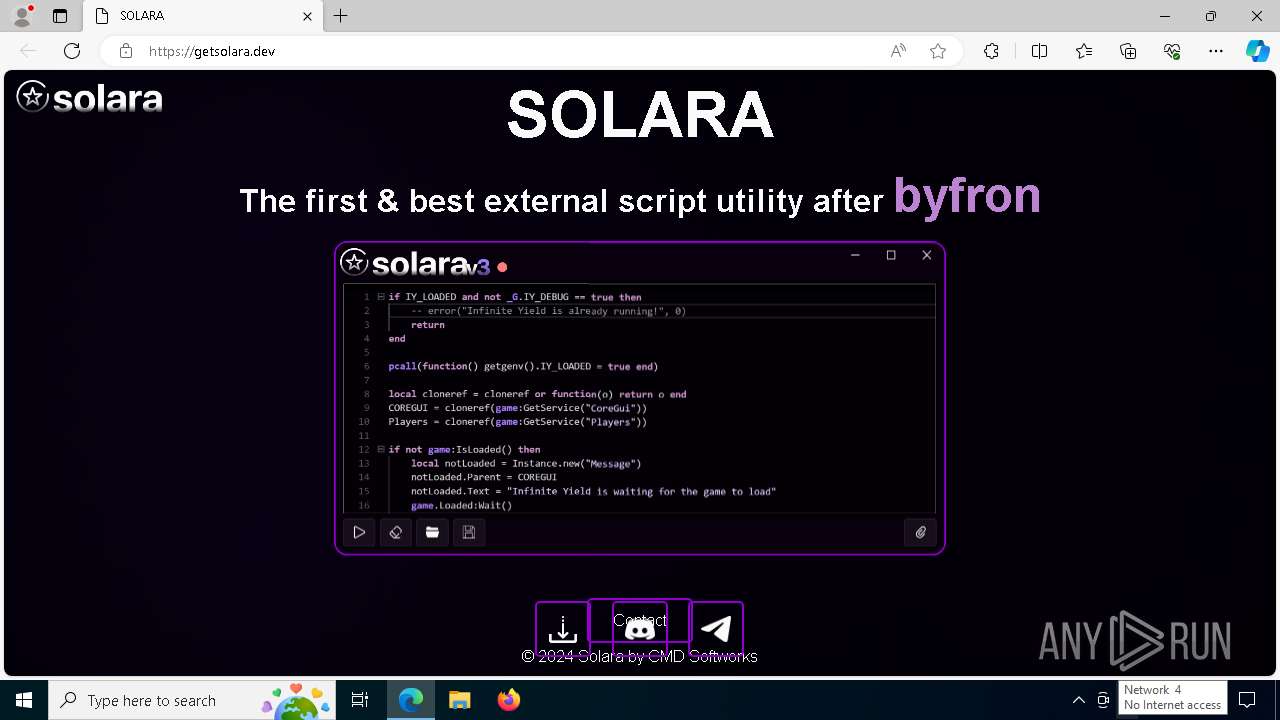Click the play/execute icon in Solara preview
The width and height of the screenshot is (1280, 720).
click(359, 533)
